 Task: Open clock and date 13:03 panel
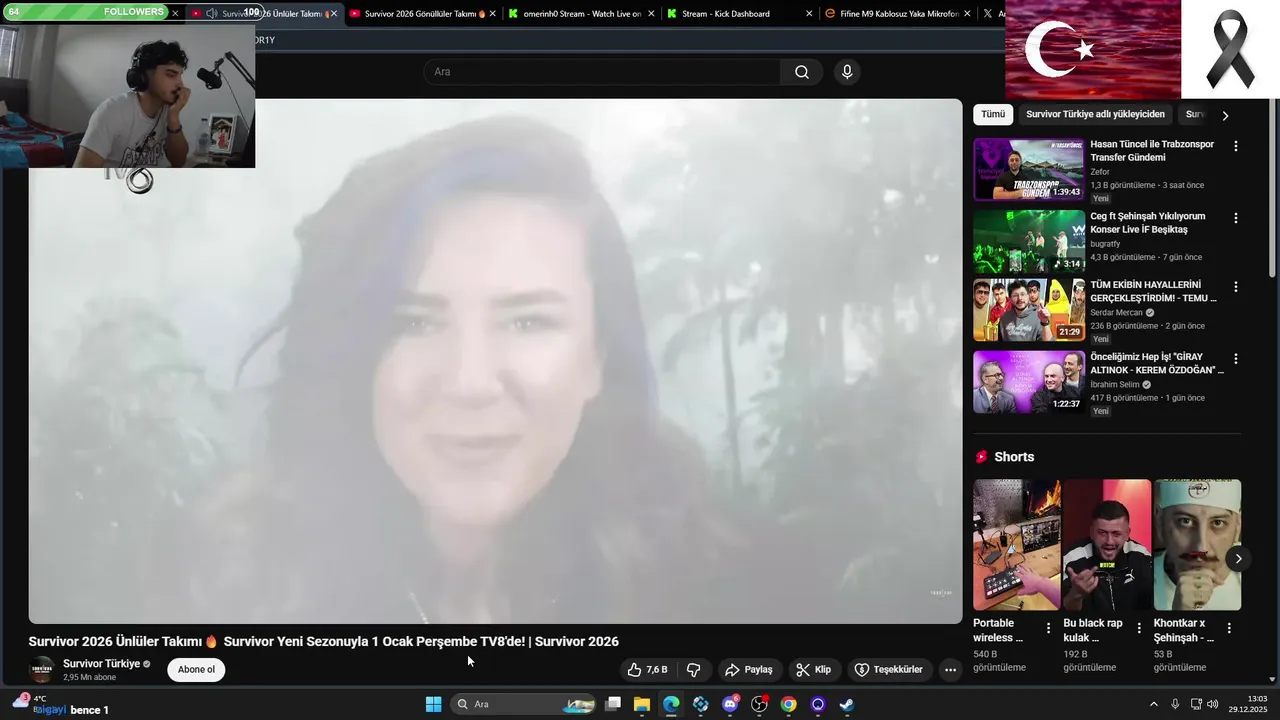[x=1248, y=704]
